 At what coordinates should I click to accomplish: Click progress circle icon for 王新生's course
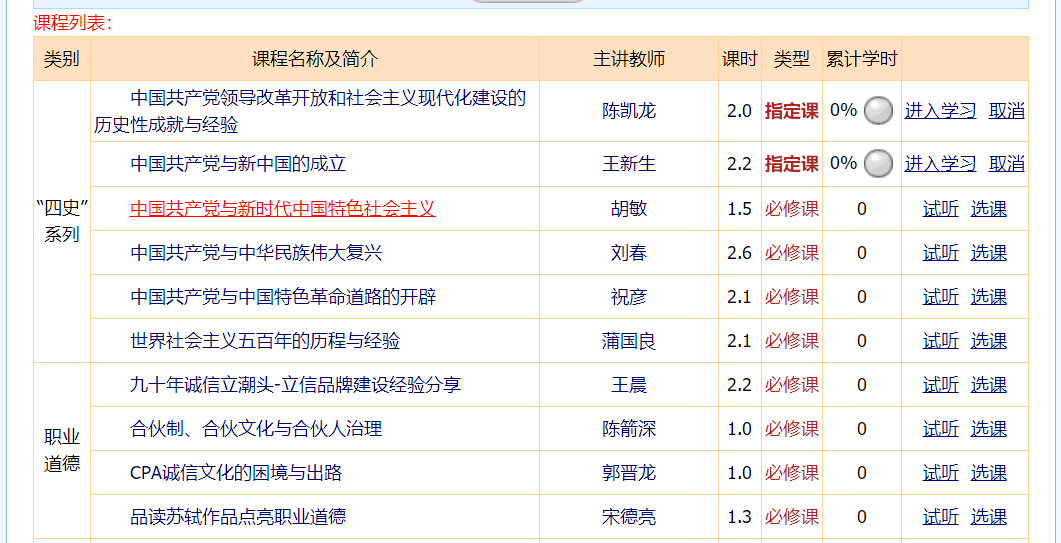[x=878, y=163]
